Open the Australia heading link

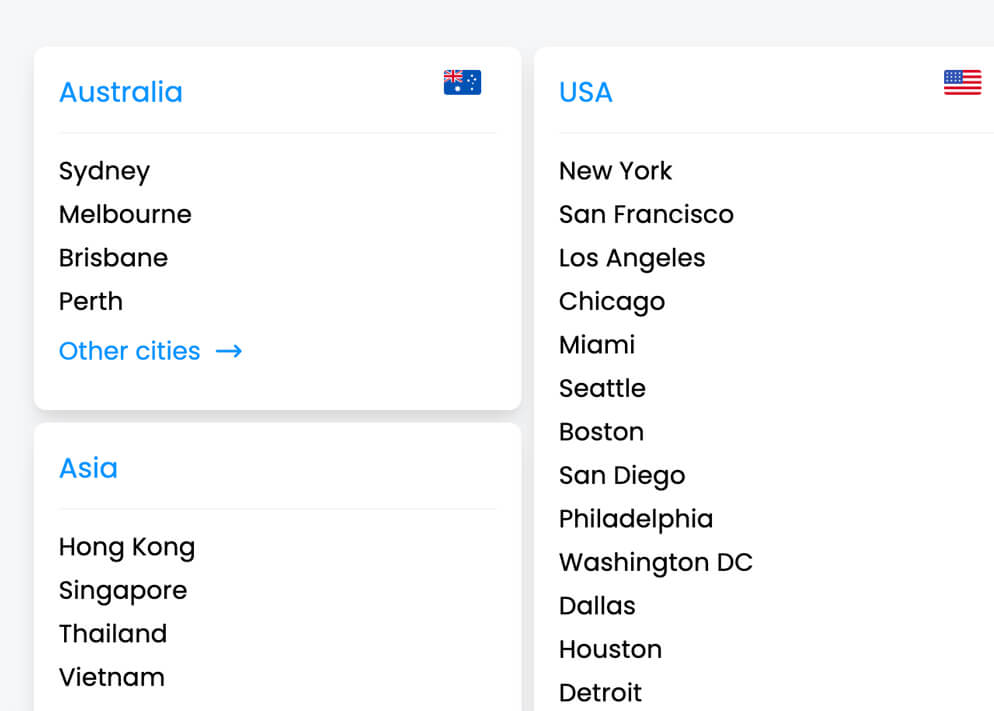(x=121, y=92)
